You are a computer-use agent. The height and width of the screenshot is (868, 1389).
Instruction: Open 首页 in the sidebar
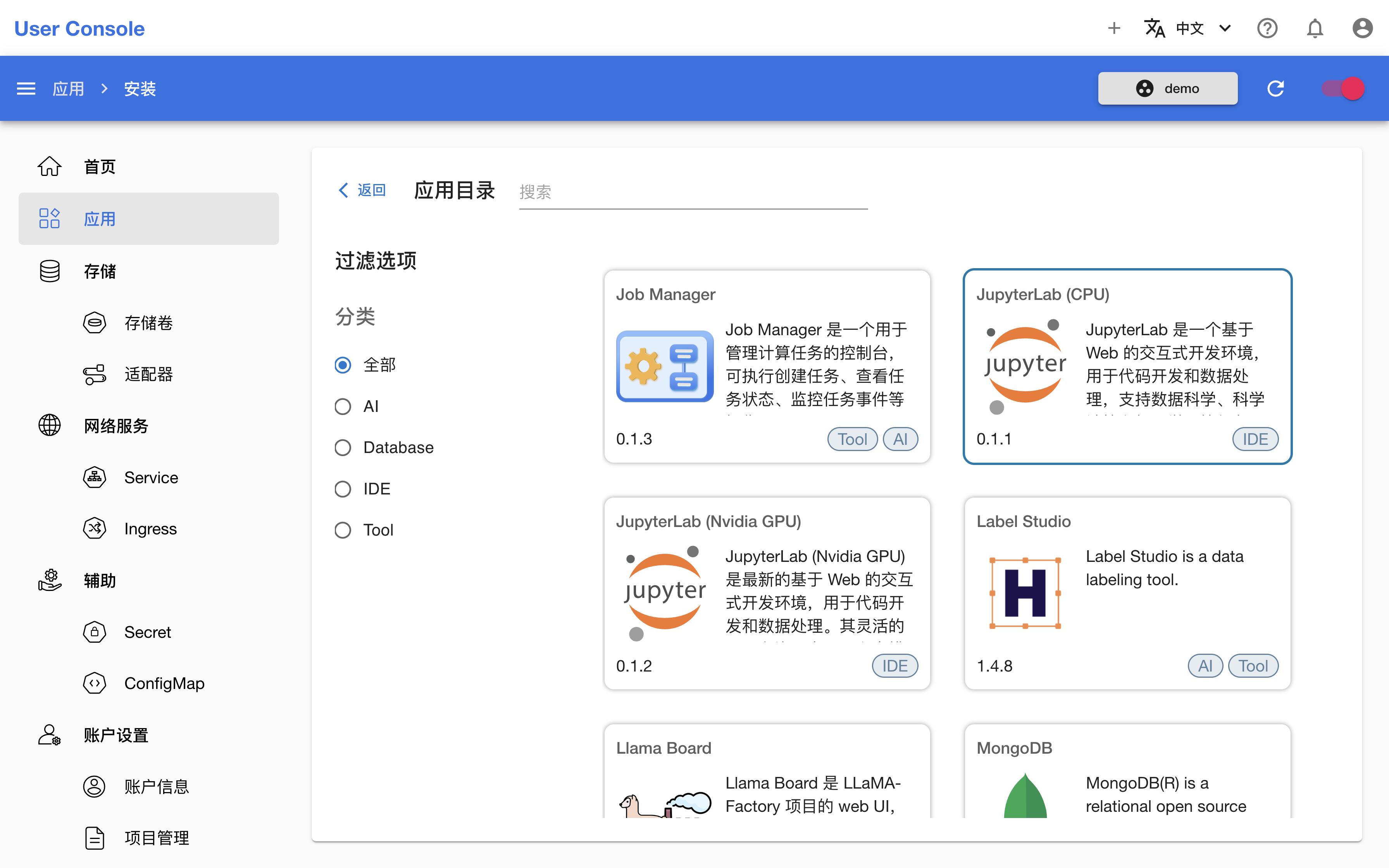tap(149, 167)
